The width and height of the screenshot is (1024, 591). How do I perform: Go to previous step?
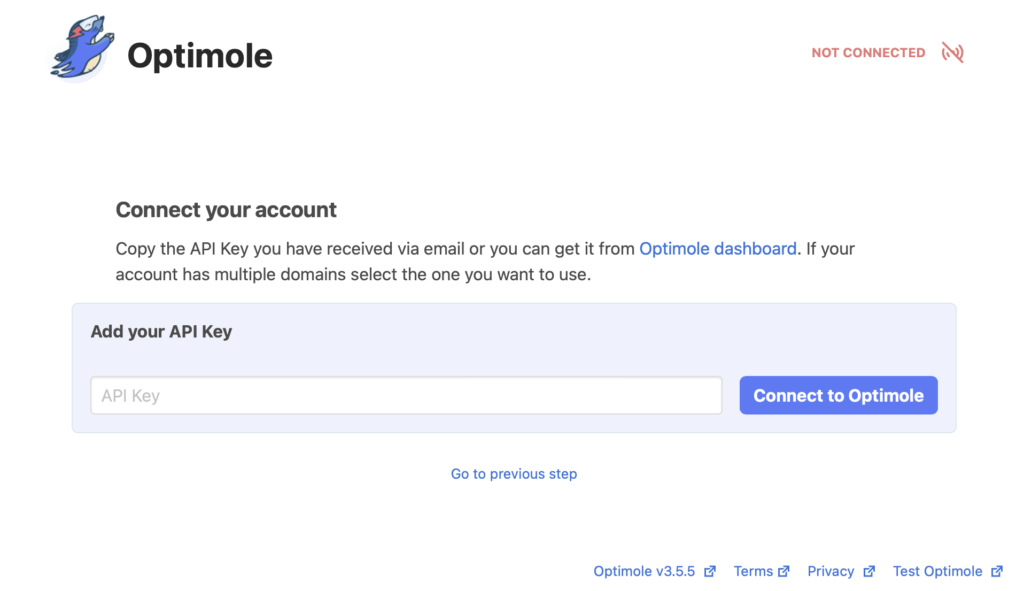[x=513, y=473]
